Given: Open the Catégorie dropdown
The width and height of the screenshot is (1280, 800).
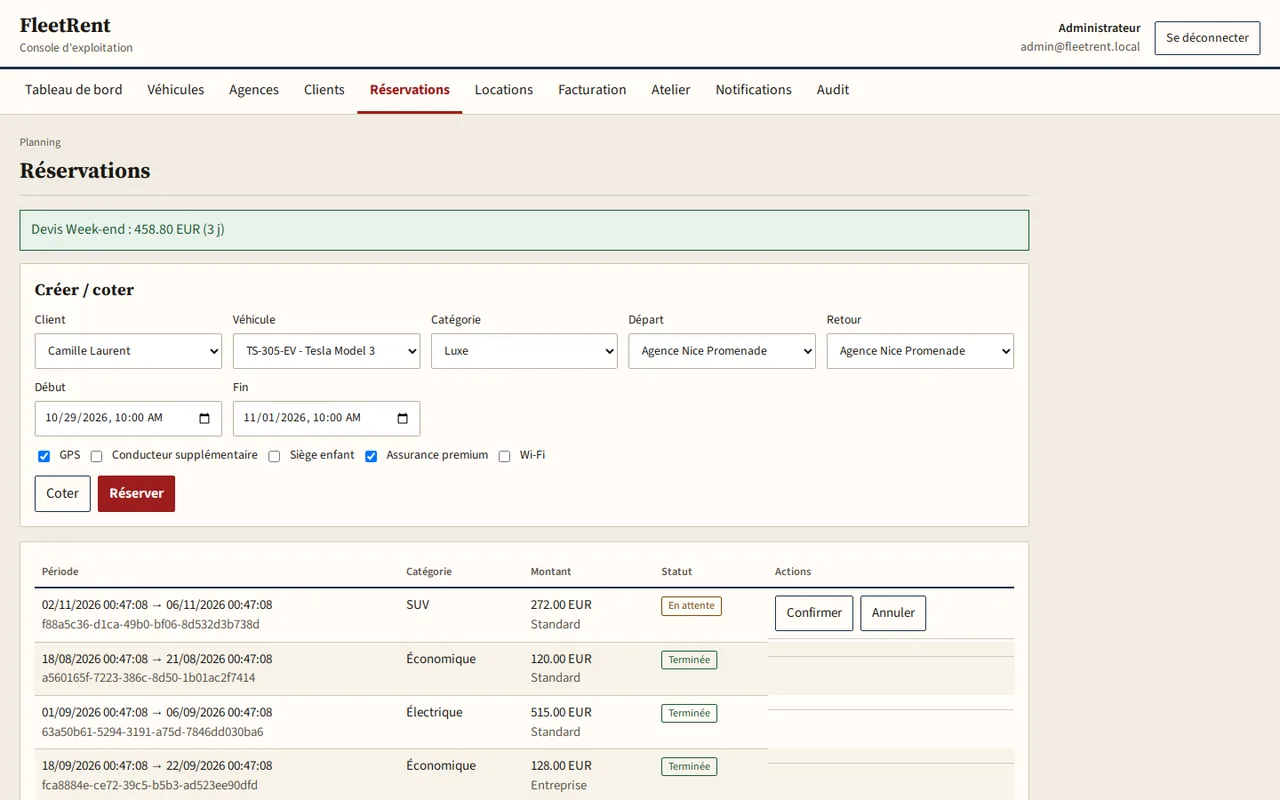Looking at the screenshot, I should click(x=524, y=351).
